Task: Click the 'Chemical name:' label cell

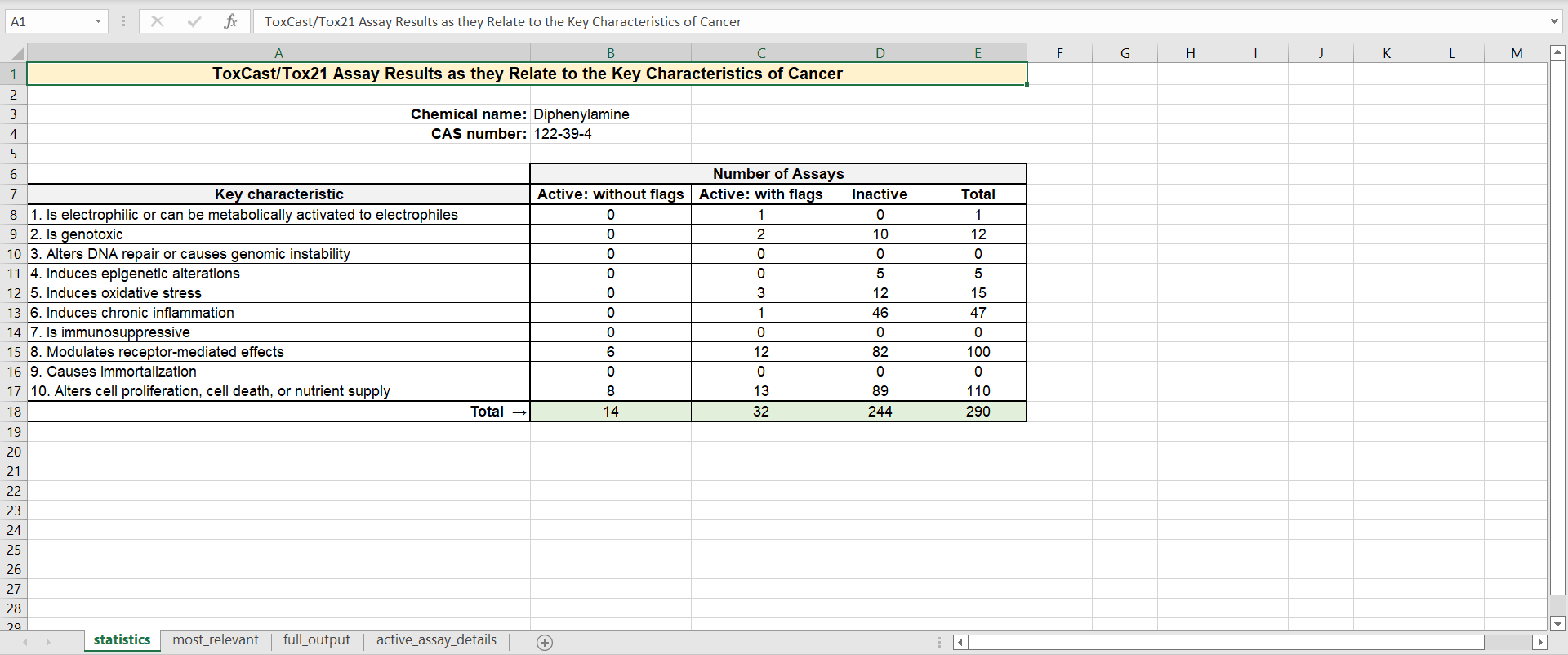Action: 278,114
